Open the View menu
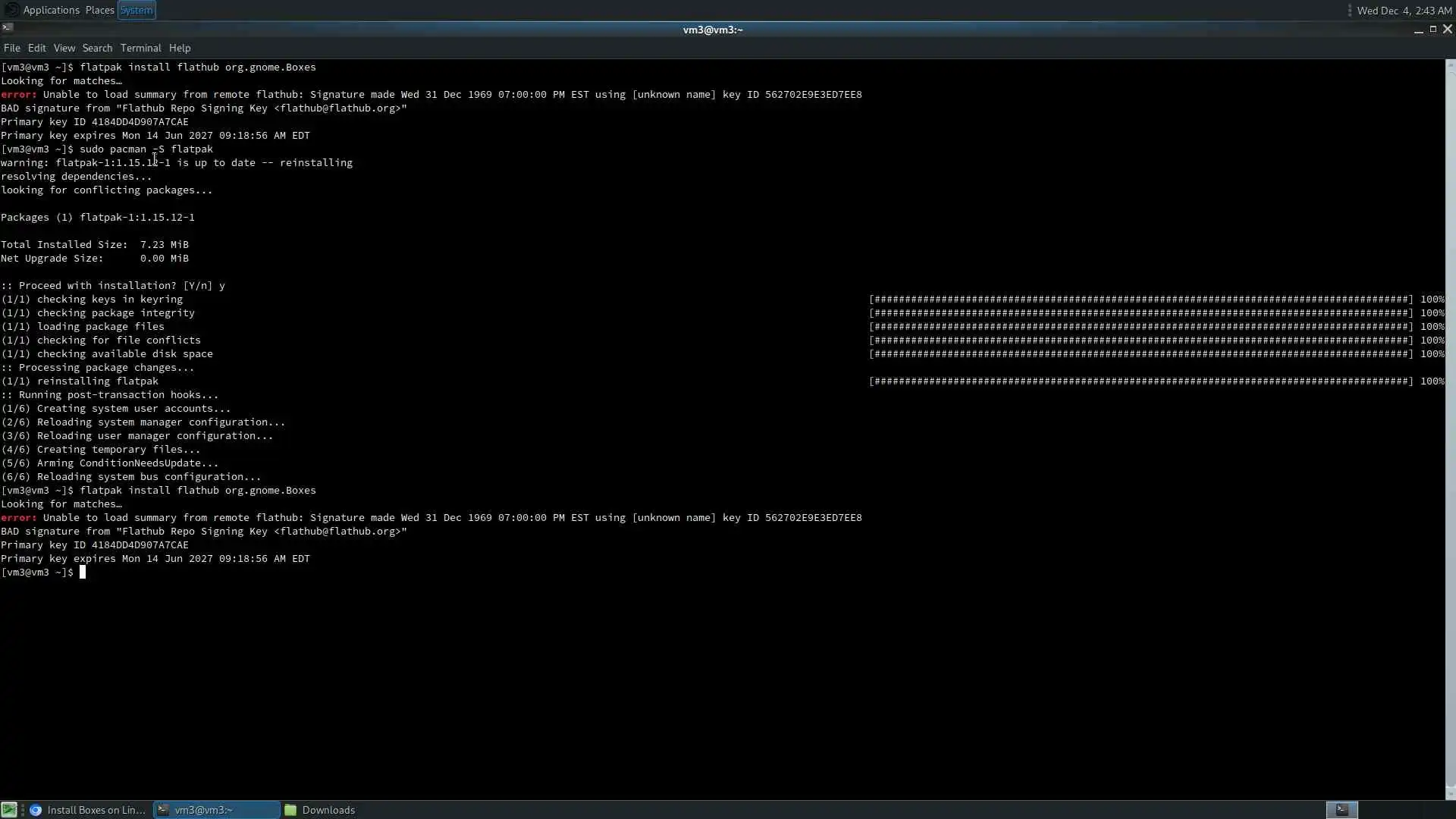Image resolution: width=1456 pixels, height=819 pixels. click(64, 48)
